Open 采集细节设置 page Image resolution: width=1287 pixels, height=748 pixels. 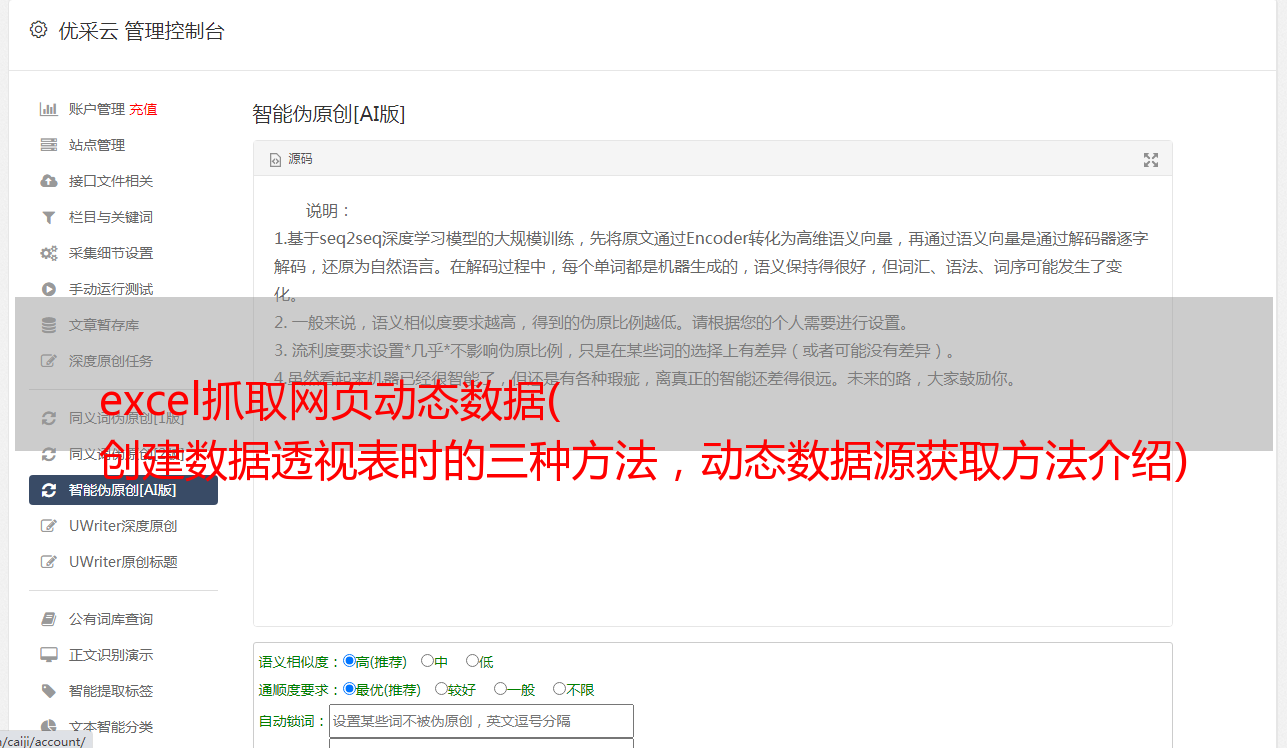111,253
